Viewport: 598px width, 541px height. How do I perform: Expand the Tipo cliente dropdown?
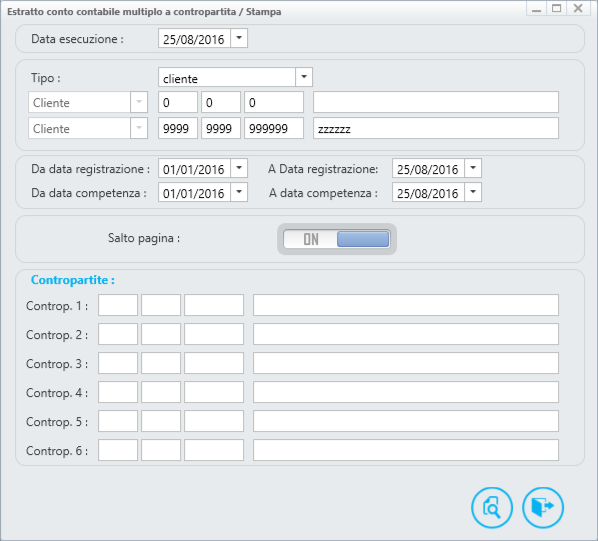tap(304, 77)
